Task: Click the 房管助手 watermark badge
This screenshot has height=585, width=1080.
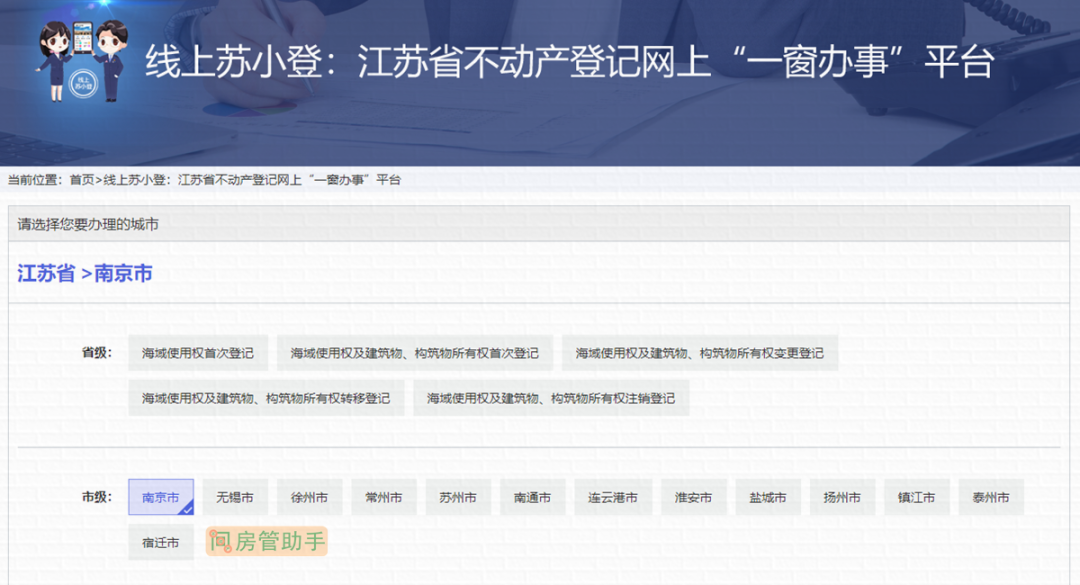Action: pyautogui.click(x=266, y=542)
